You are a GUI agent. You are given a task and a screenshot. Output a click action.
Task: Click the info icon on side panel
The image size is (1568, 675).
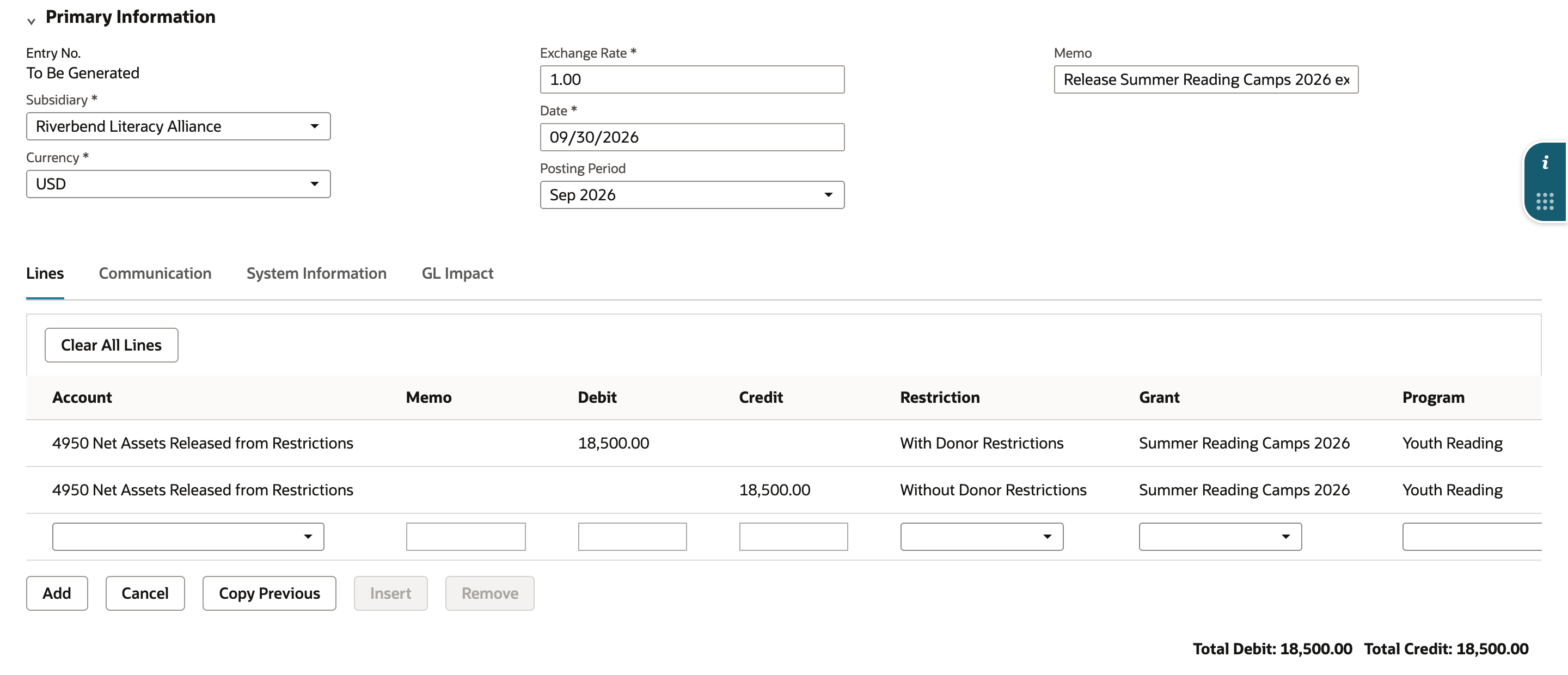pyautogui.click(x=1545, y=163)
